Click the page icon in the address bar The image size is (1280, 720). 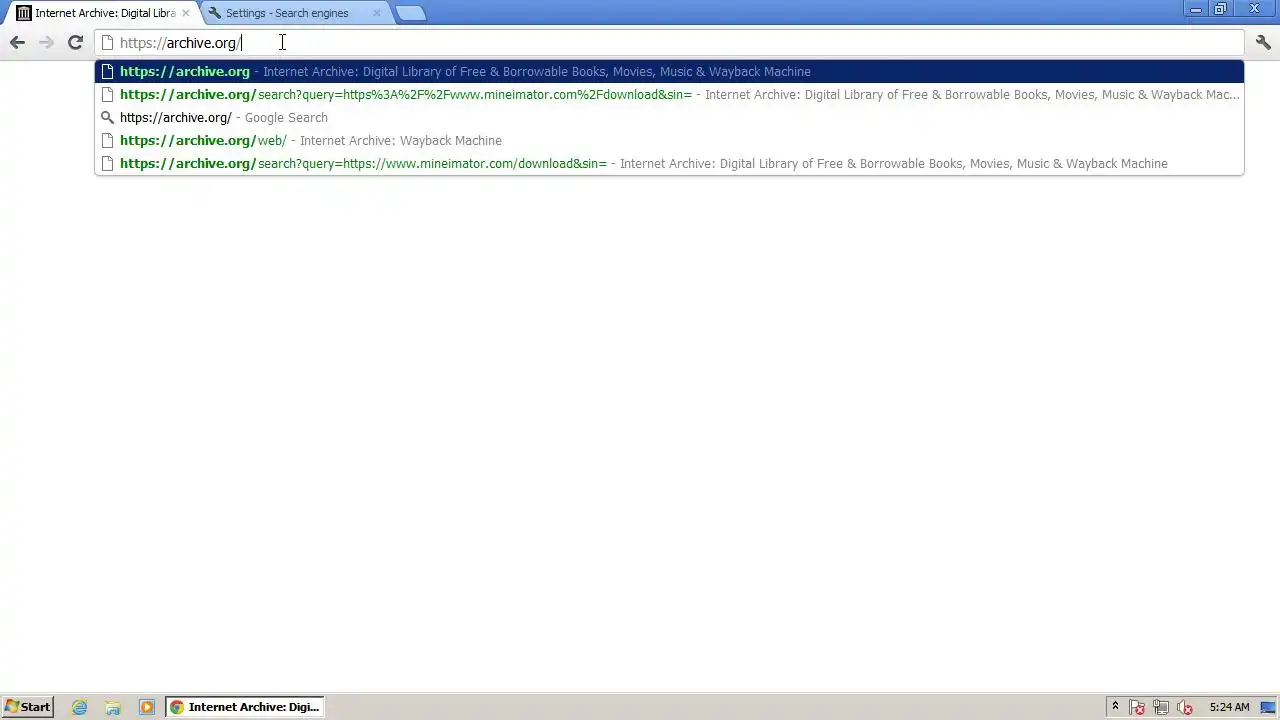tap(107, 43)
